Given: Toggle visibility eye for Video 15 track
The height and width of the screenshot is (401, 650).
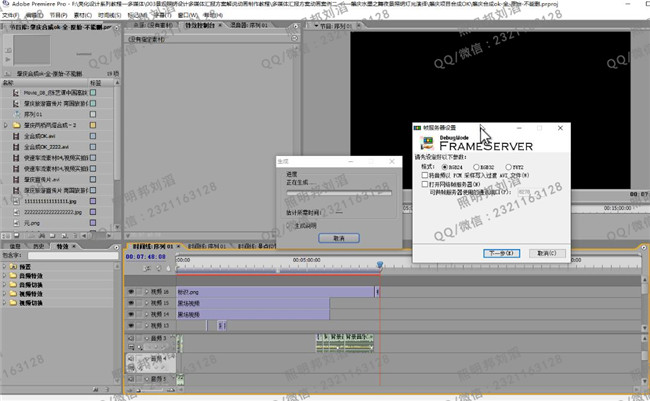Looking at the screenshot, I should 131,303.
